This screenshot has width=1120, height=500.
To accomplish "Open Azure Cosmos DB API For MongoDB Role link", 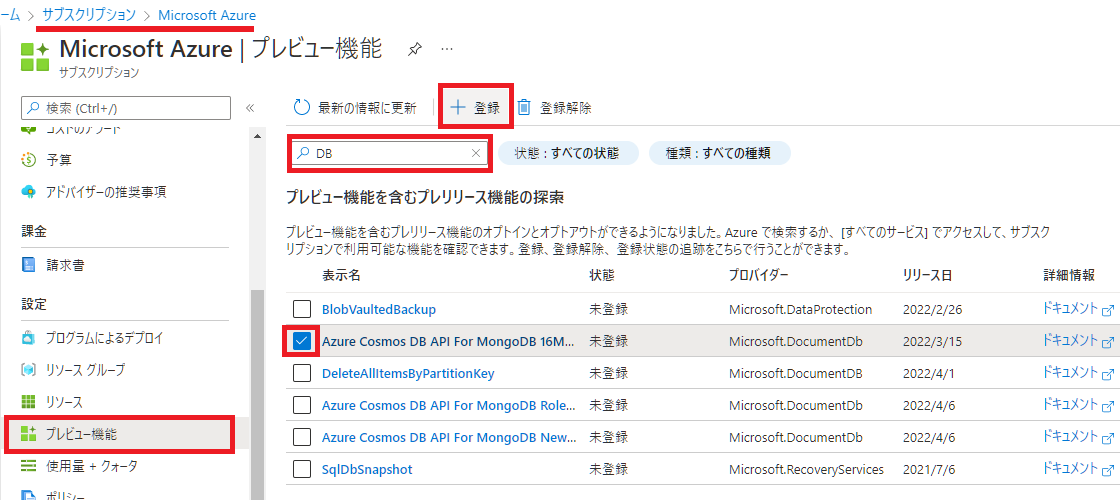I will (x=449, y=406).
